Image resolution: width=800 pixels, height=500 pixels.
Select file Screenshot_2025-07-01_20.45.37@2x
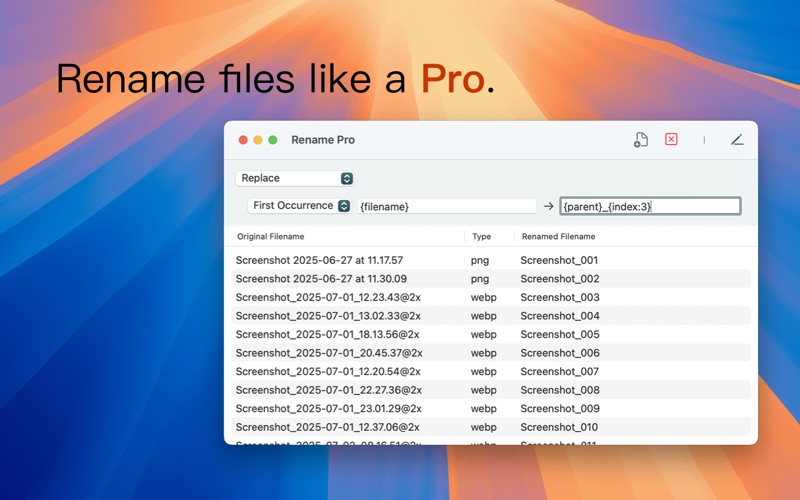point(329,353)
